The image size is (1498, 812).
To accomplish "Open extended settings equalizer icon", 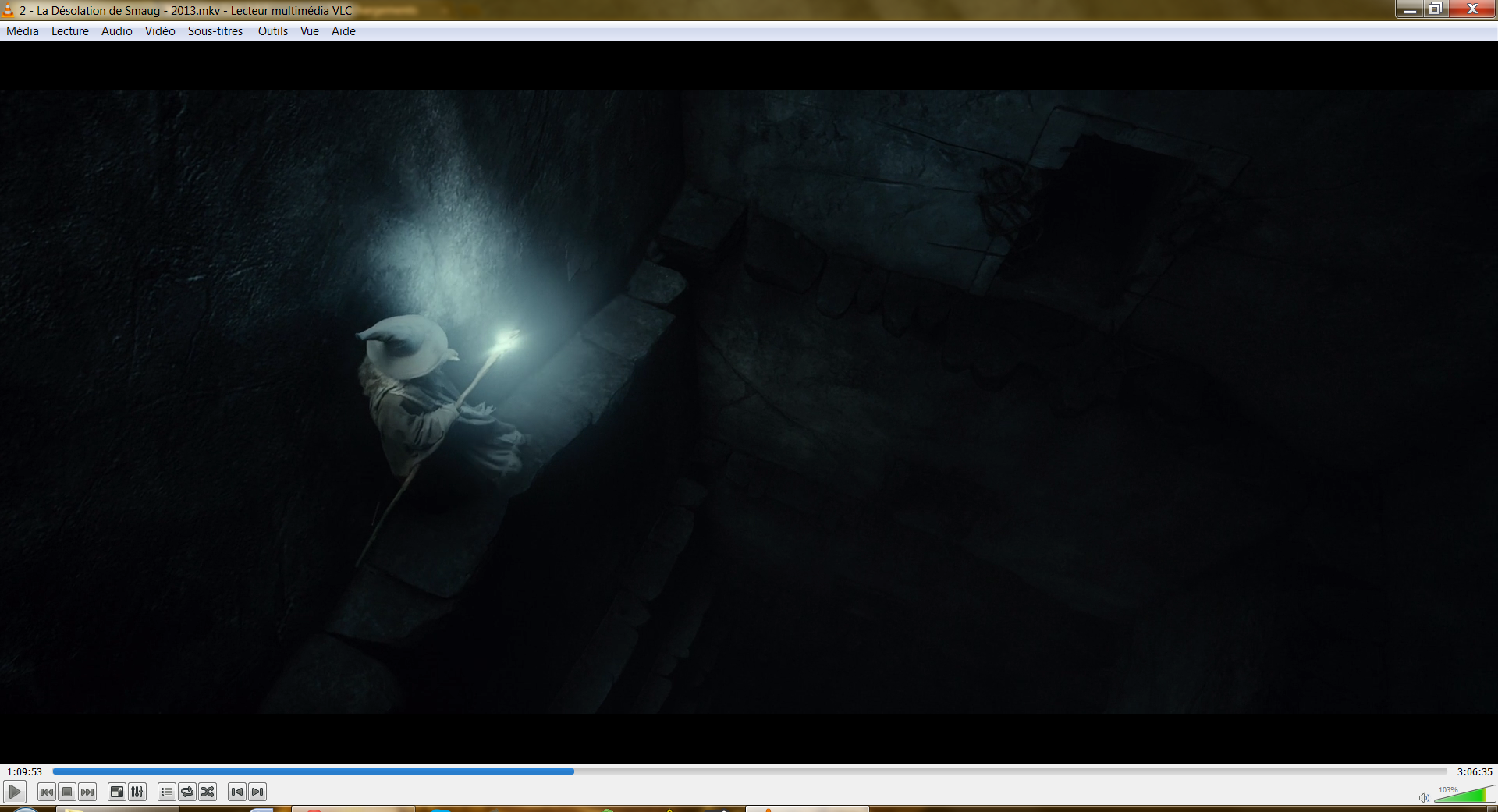I will coord(137,792).
